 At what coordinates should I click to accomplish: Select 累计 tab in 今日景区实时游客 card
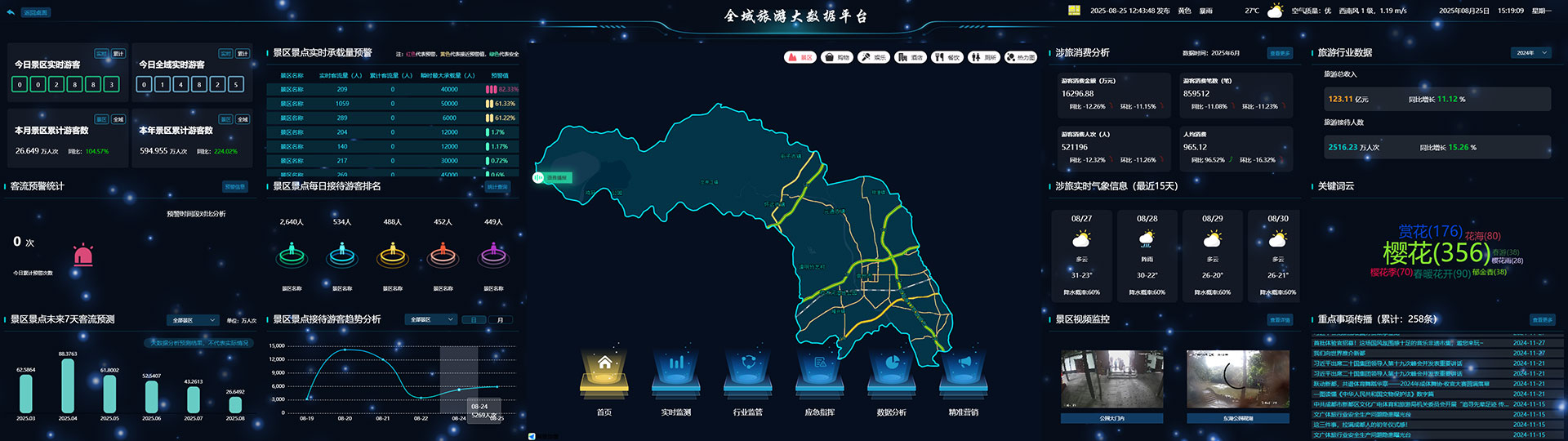118,54
